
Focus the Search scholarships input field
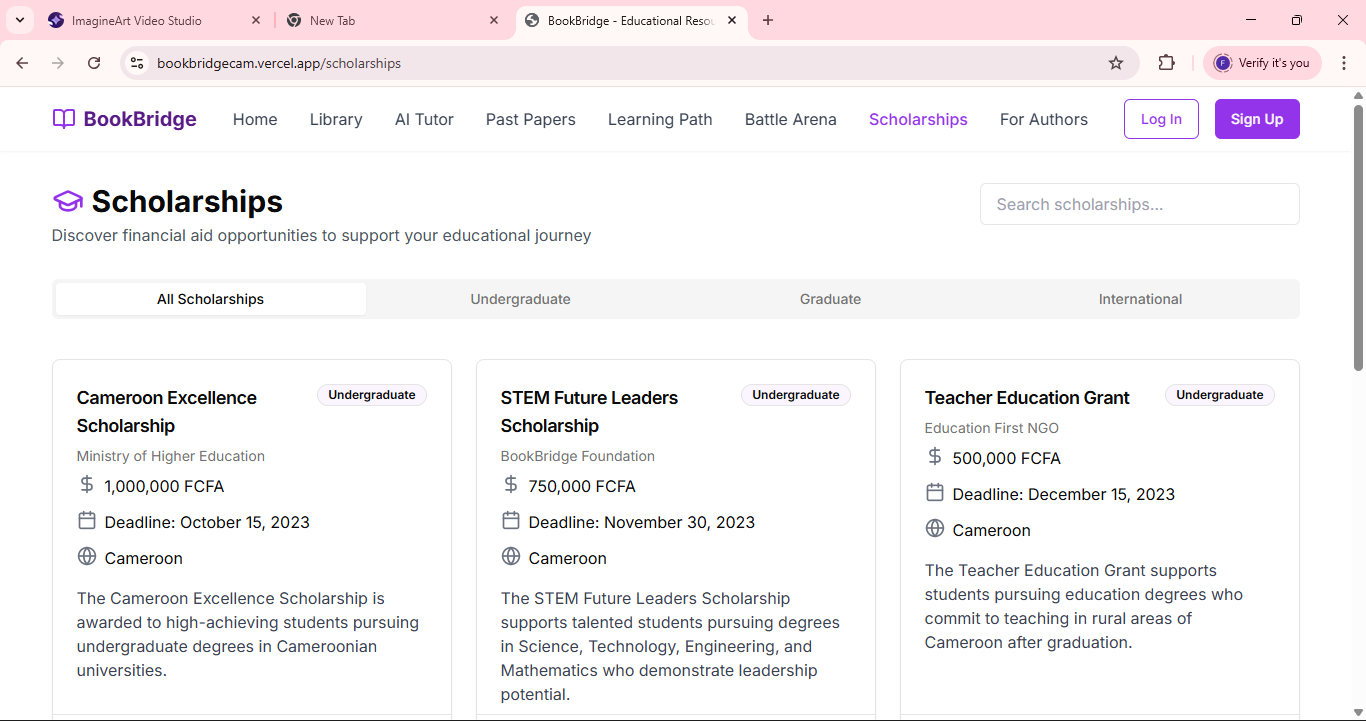point(1139,204)
